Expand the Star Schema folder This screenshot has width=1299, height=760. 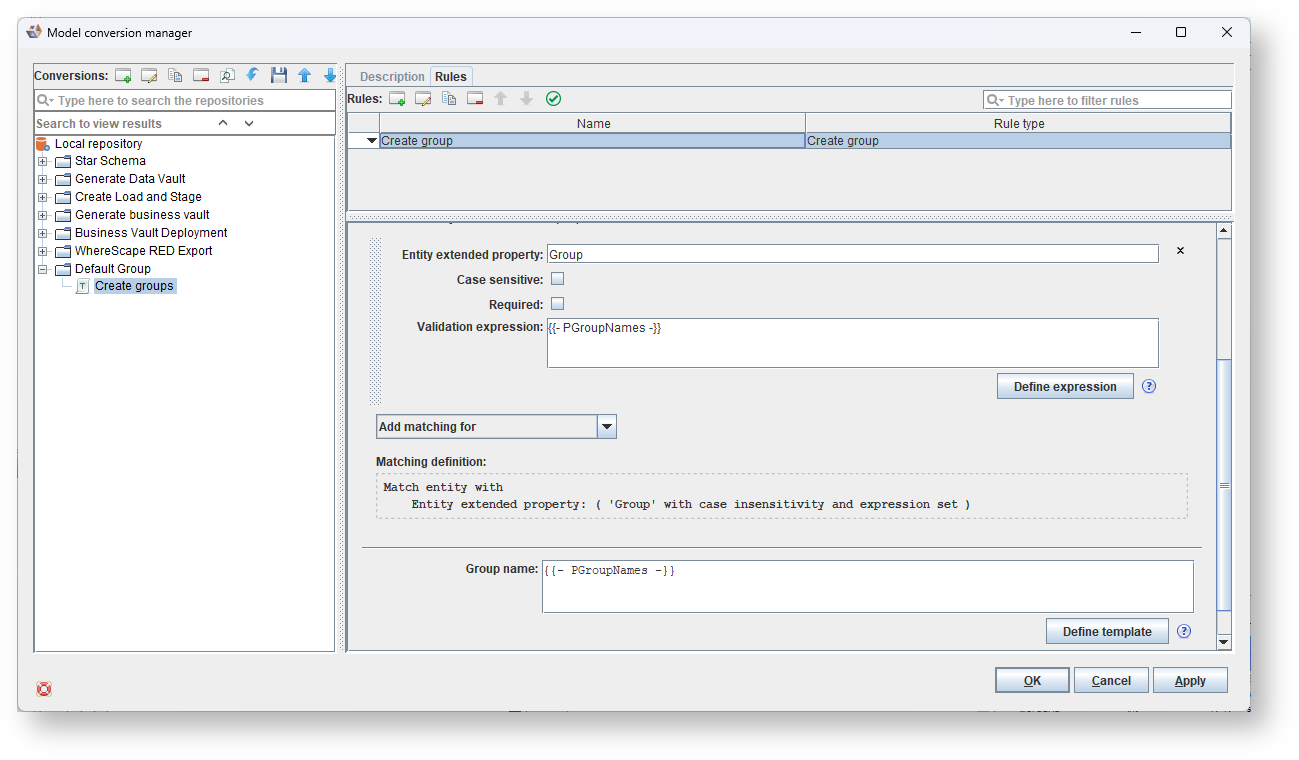click(43, 161)
